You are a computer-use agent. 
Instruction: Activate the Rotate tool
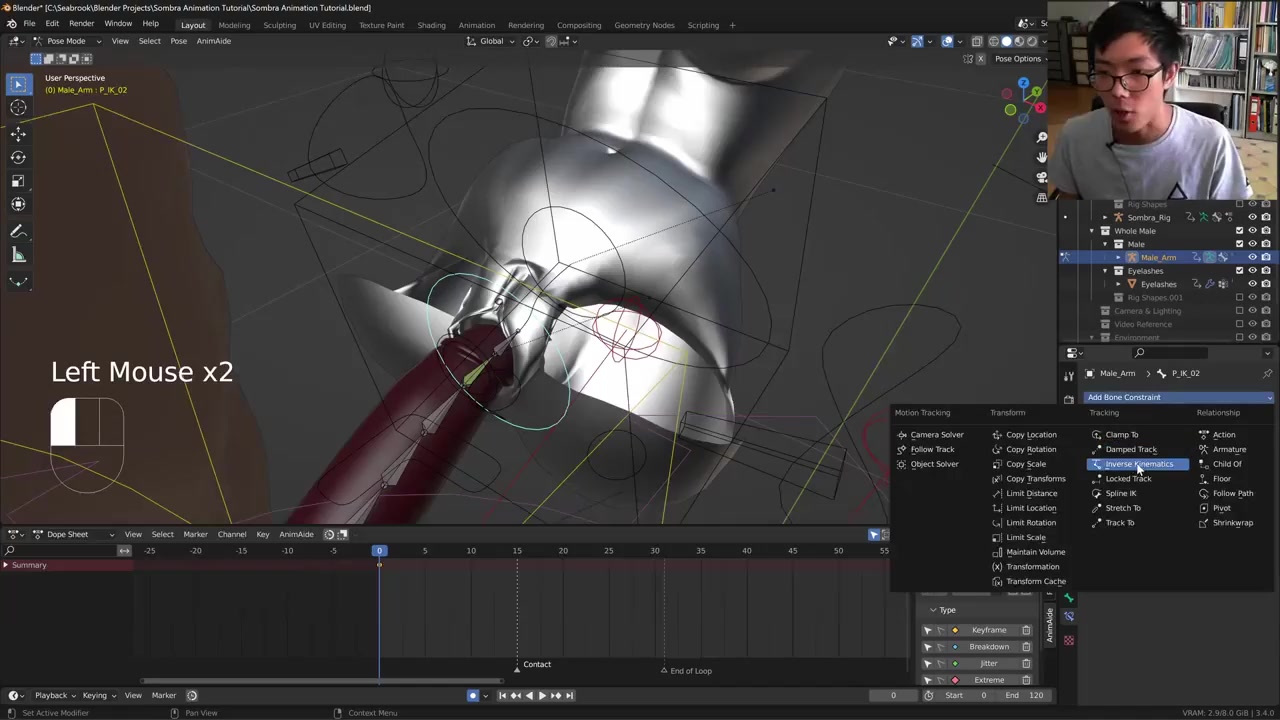[18, 157]
